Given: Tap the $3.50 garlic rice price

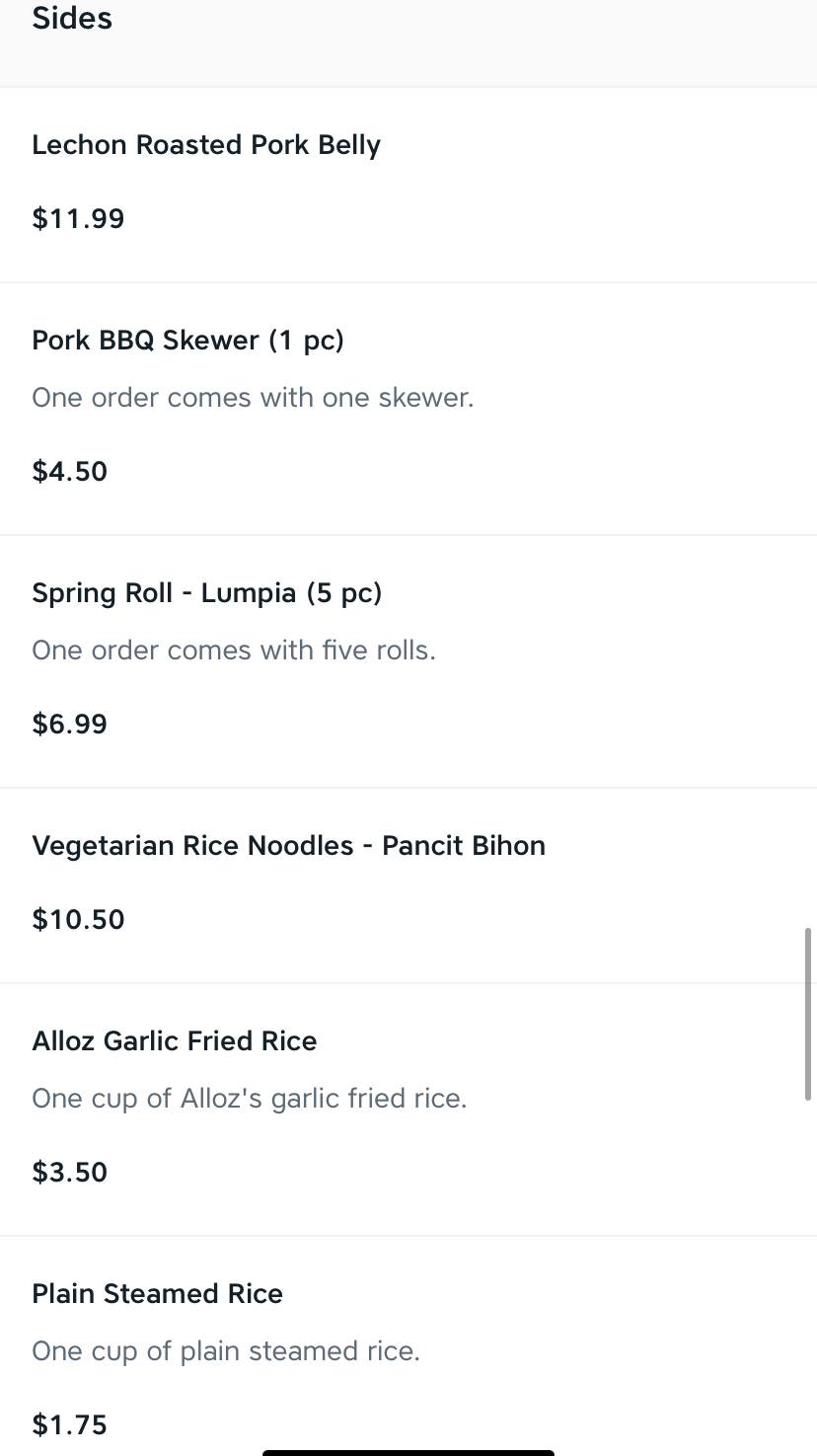Looking at the screenshot, I should tap(69, 1172).
